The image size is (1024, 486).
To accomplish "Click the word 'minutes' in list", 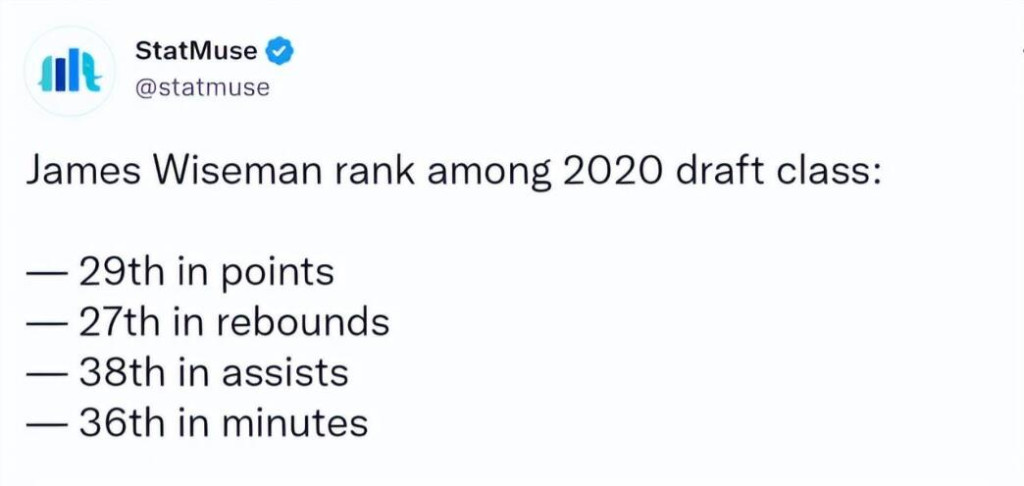I will 295,423.
